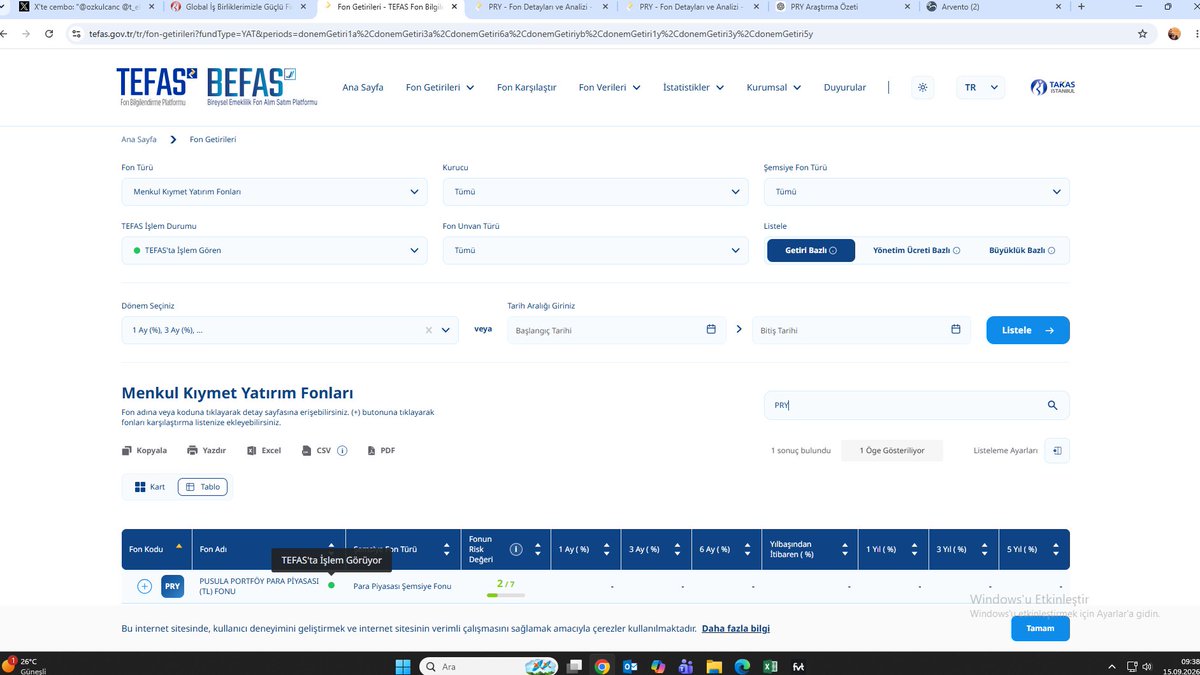Click the BEFAS logo
Image resolution: width=1200 pixels, height=675 pixels.
pyautogui.click(x=262, y=87)
